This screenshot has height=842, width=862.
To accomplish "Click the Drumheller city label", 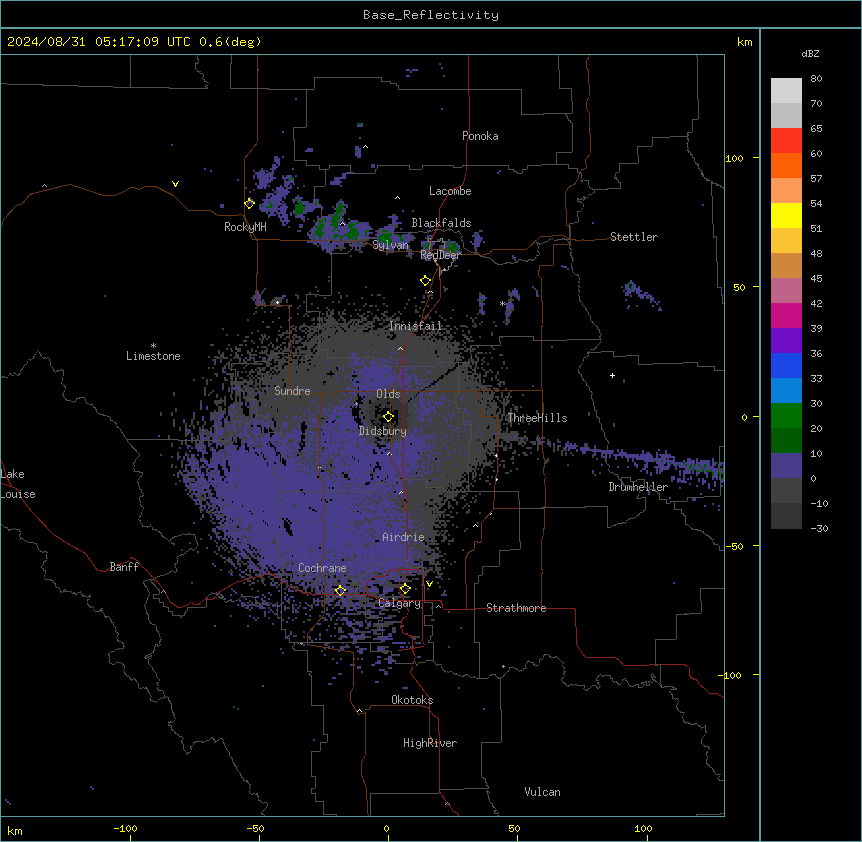I will tap(638, 487).
